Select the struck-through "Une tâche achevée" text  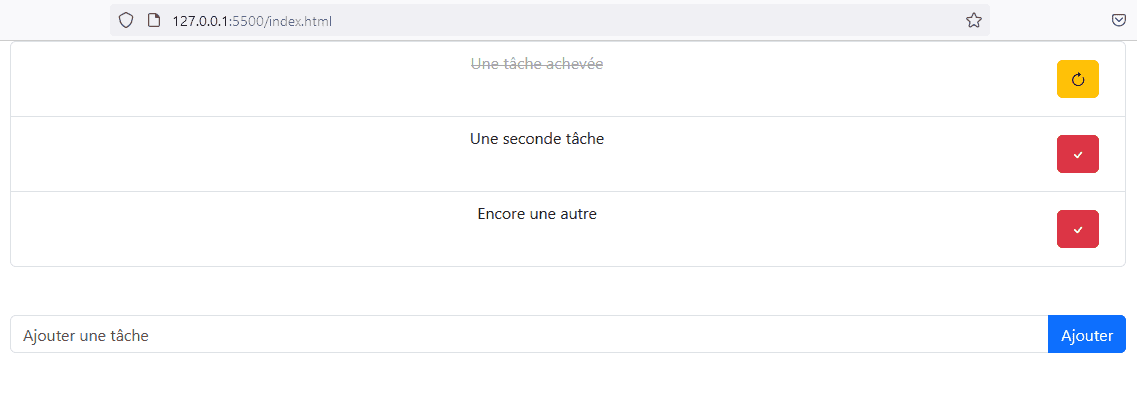coord(537,64)
